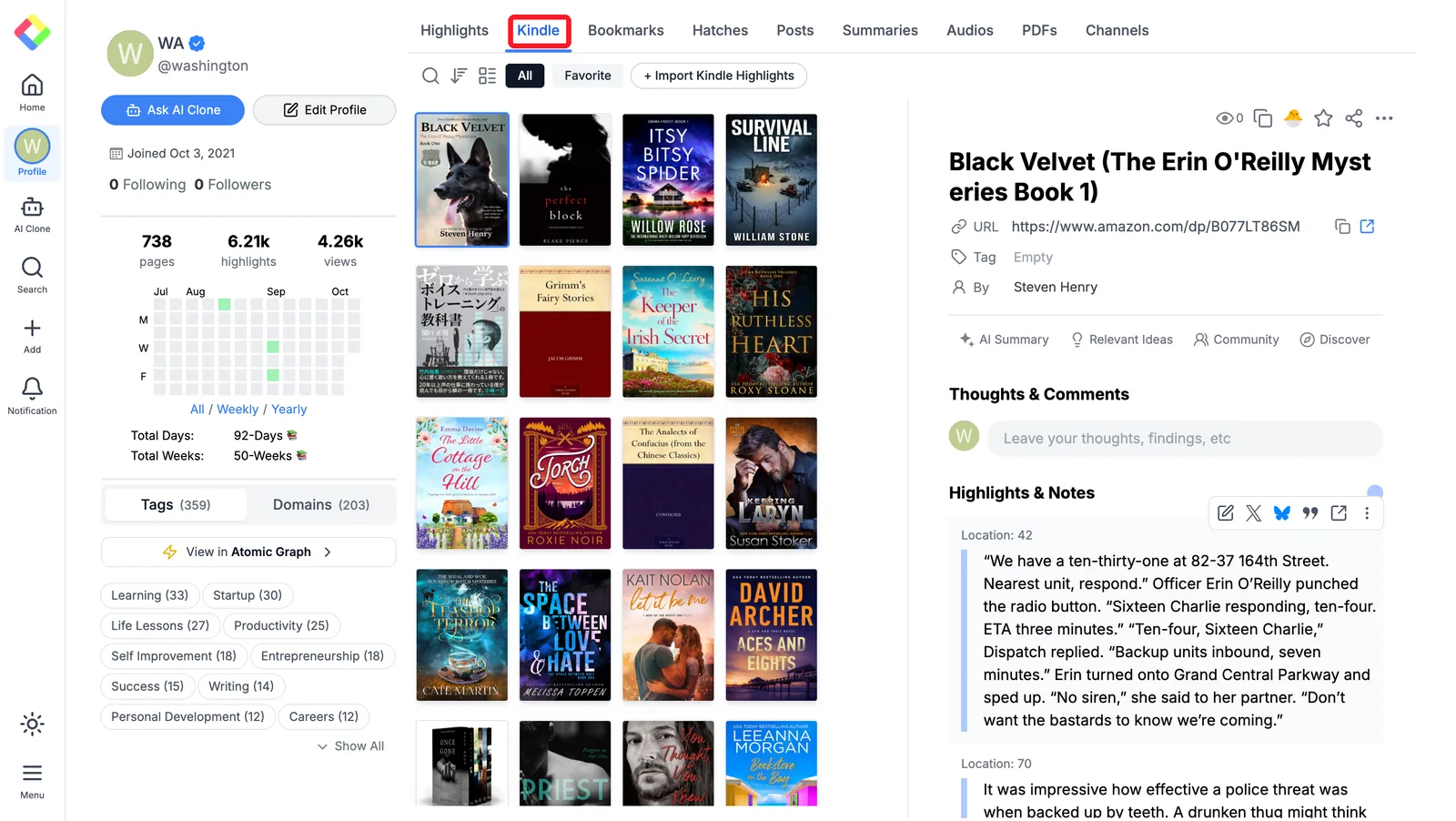
Task: Type in the Leave your thoughts field
Action: click(1185, 439)
